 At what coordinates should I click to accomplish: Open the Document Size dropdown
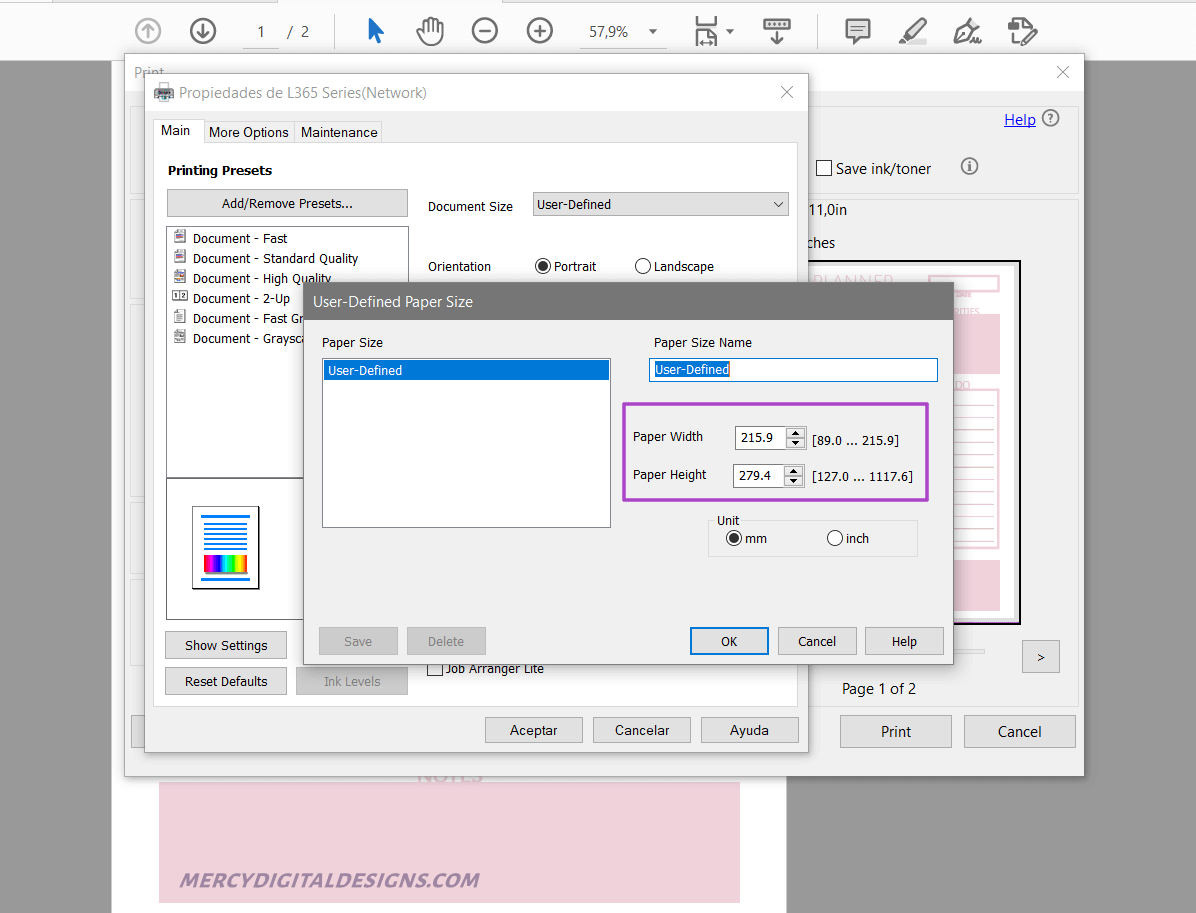pos(660,204)
